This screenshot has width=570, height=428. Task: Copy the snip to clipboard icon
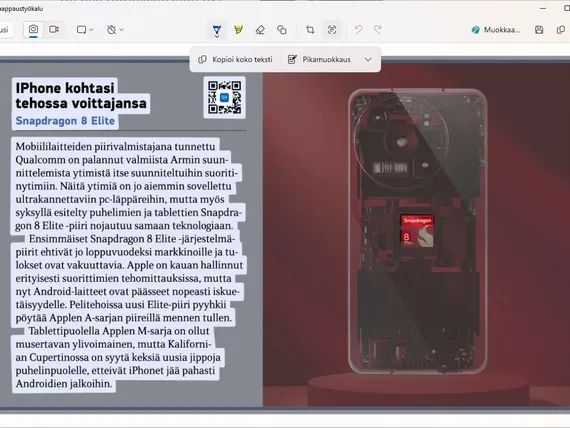pyautogui.click(x=561, y=30)
